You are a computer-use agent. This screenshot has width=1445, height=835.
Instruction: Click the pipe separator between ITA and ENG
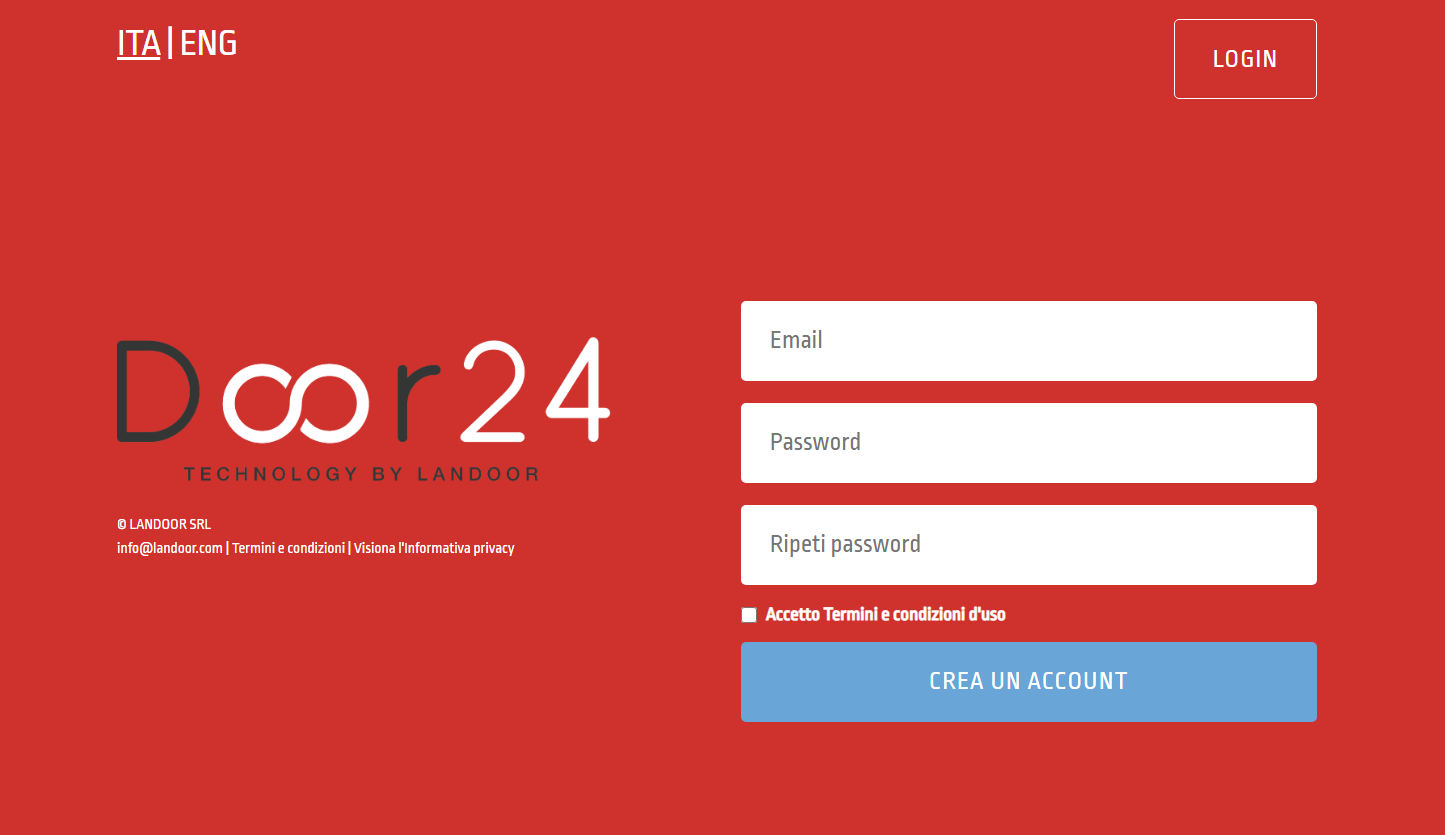click(170, 43)
